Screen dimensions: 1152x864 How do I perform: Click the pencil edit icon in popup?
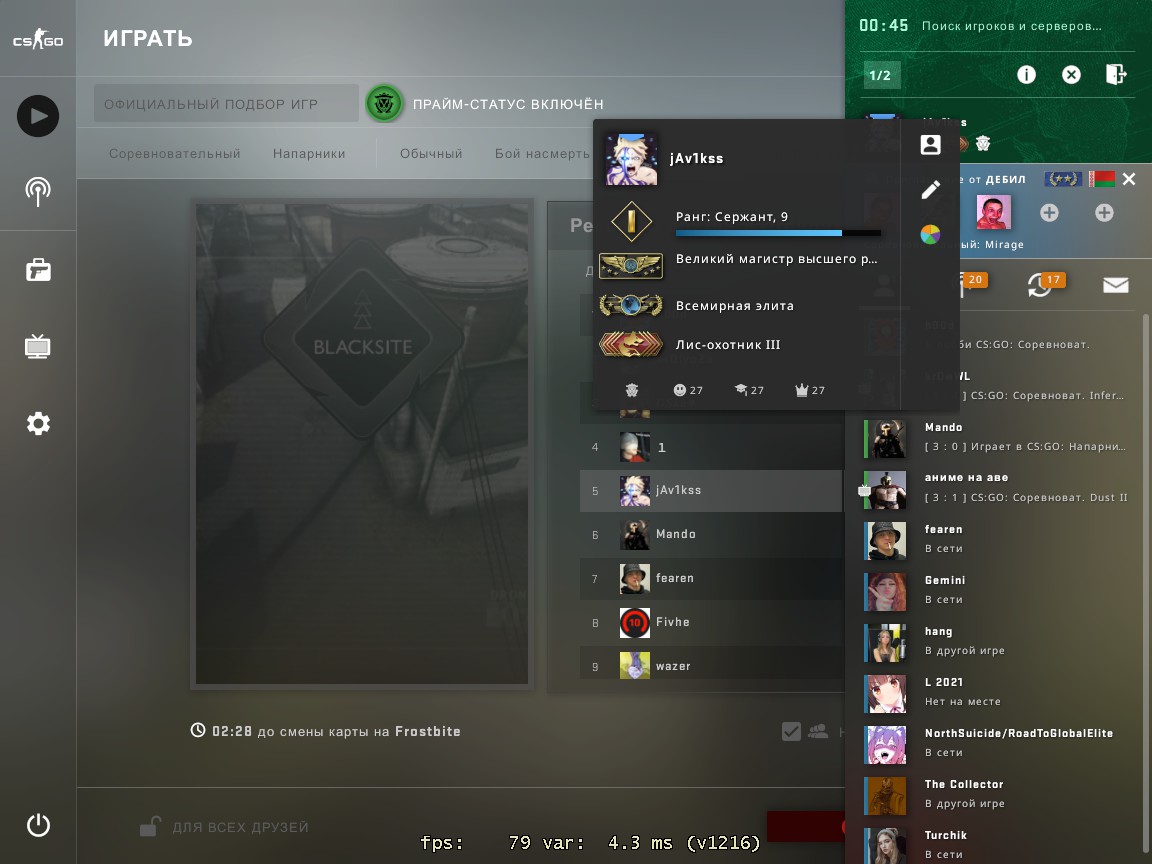point(930,190)
